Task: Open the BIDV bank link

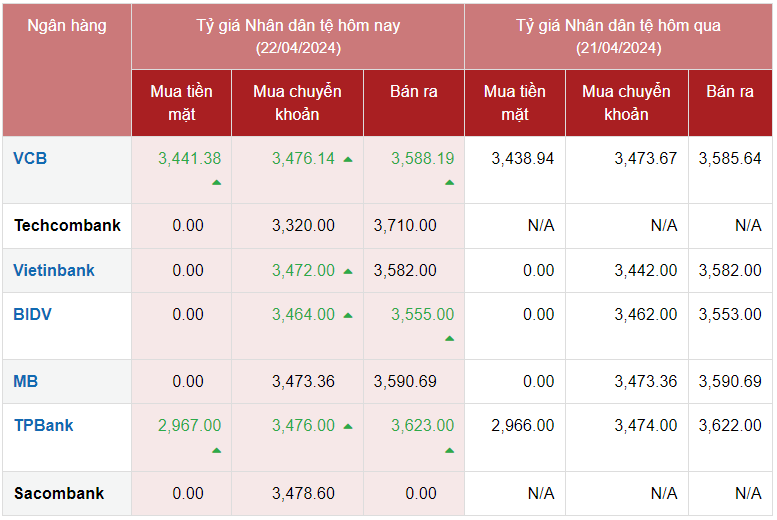Action: coord(32,314)
